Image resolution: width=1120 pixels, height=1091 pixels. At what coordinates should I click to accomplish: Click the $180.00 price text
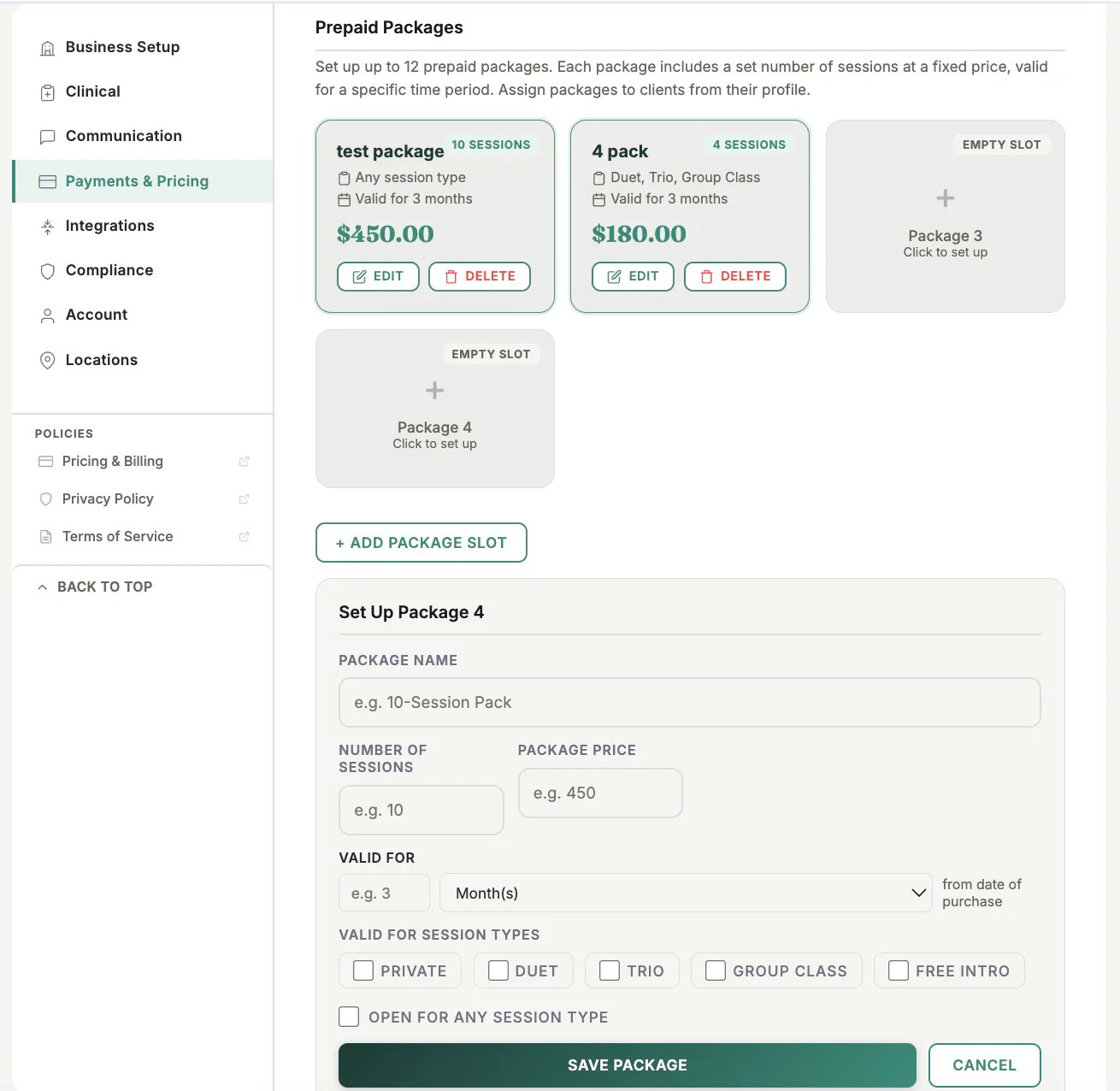(x=640, y=234)
